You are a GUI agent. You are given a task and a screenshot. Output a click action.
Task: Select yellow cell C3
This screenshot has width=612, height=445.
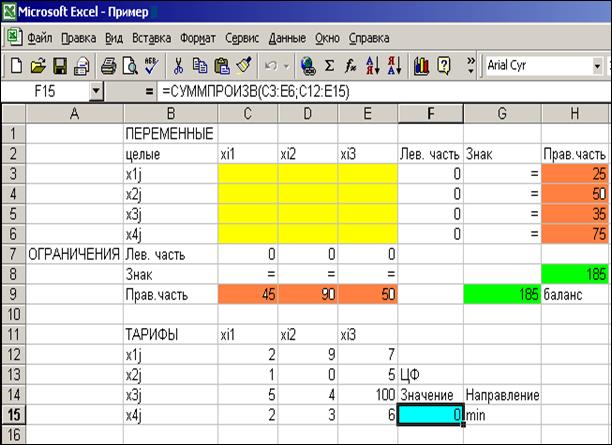pos(247,174)
